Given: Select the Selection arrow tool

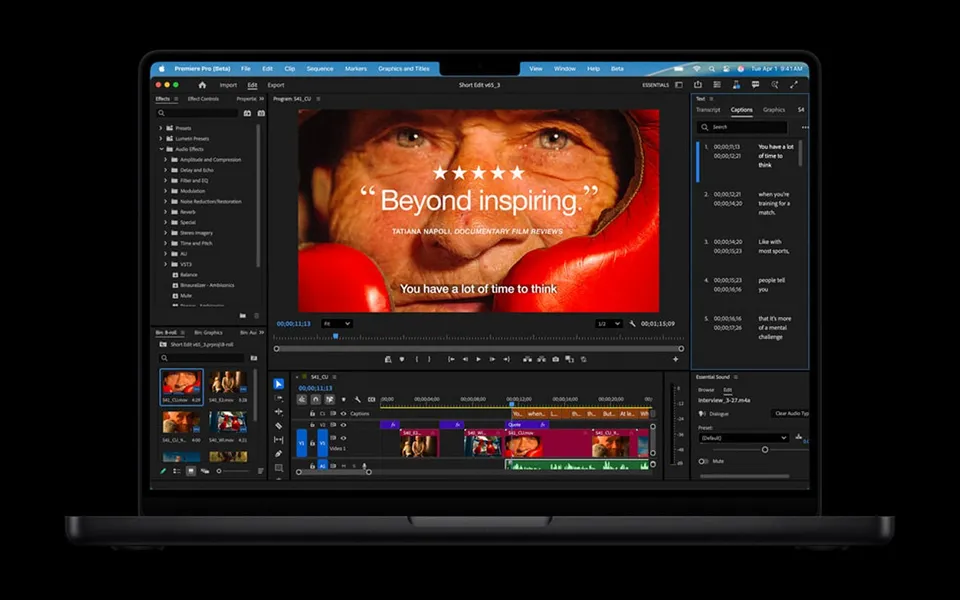Looking at the screenshot, I should tap(279, 384).
